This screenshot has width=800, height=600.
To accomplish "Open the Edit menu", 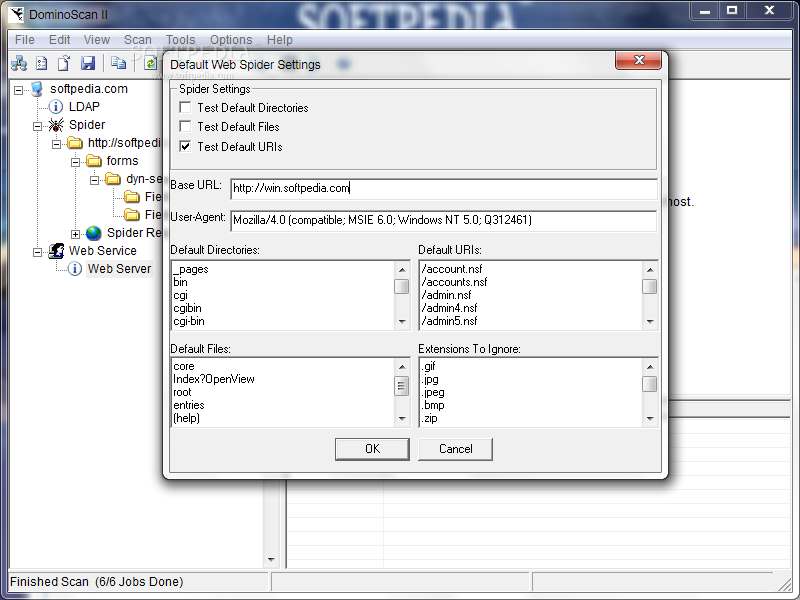I will coord(59,40).
